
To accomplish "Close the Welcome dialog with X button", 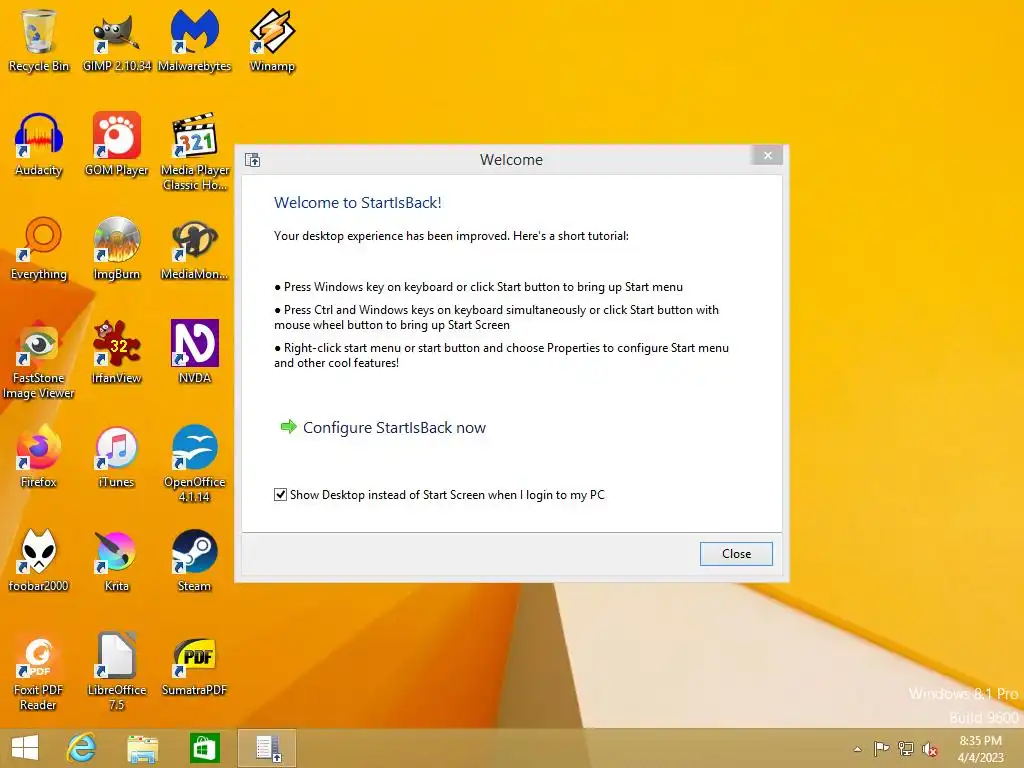I will (768, 155).
